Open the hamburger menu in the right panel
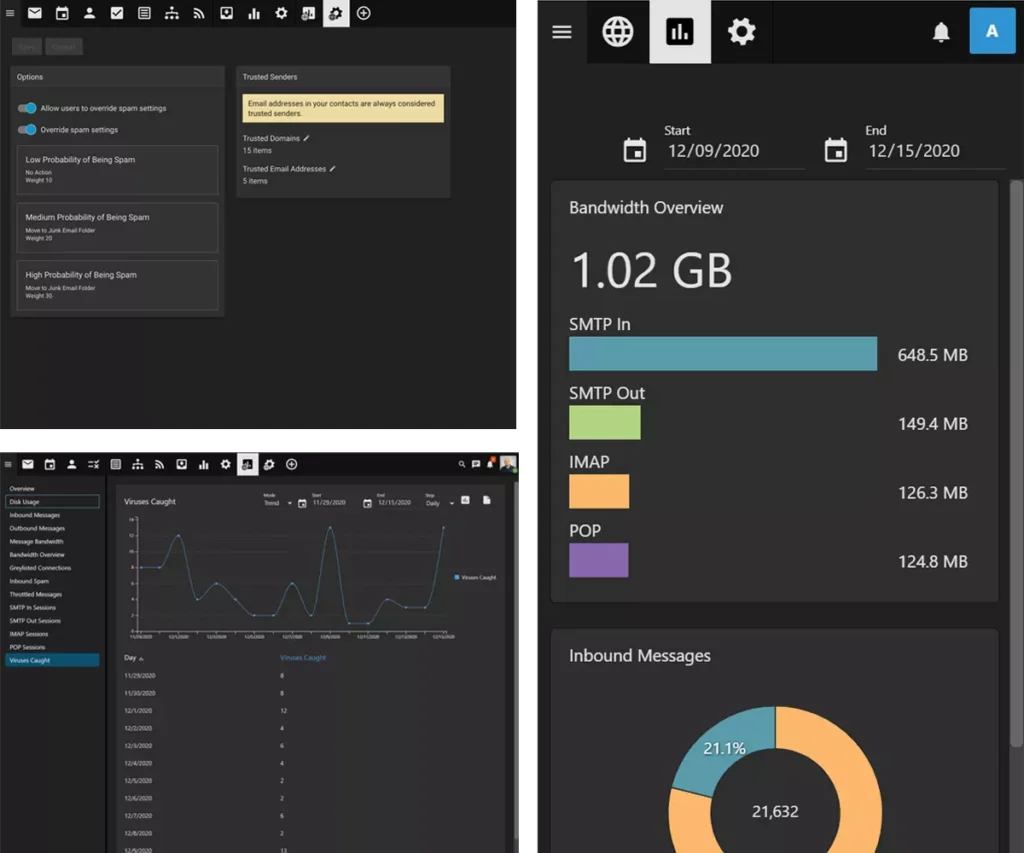This screenshot has width=1024, height=853. (x=562, y=32)
